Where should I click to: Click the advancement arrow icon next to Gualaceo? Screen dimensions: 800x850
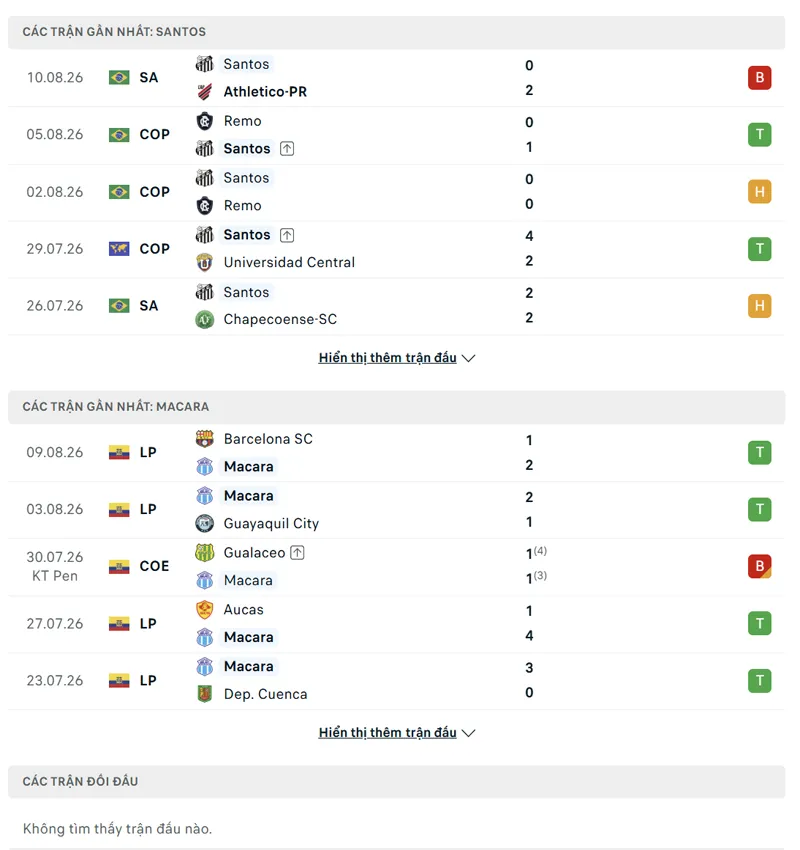298,553
